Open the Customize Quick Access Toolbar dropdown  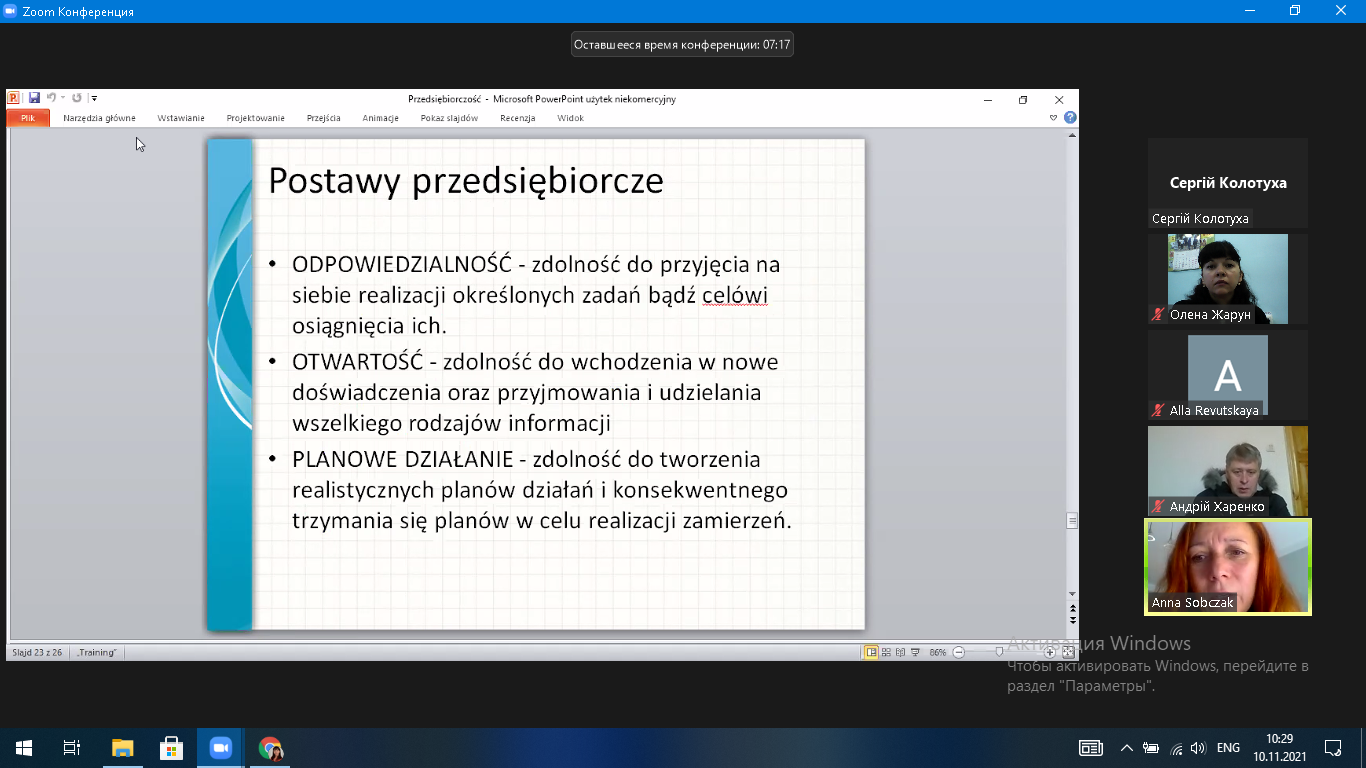(x=94, y=98)
